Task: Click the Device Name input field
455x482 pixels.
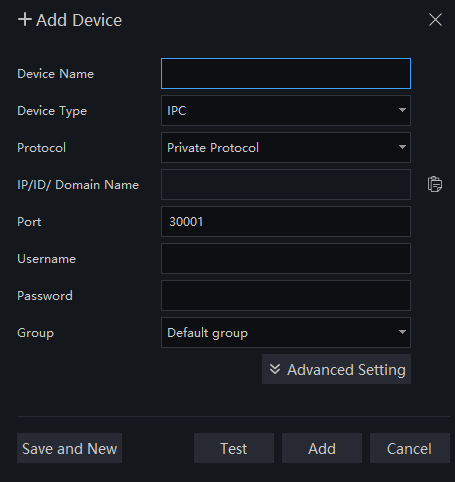Action: tap(286, 74)
